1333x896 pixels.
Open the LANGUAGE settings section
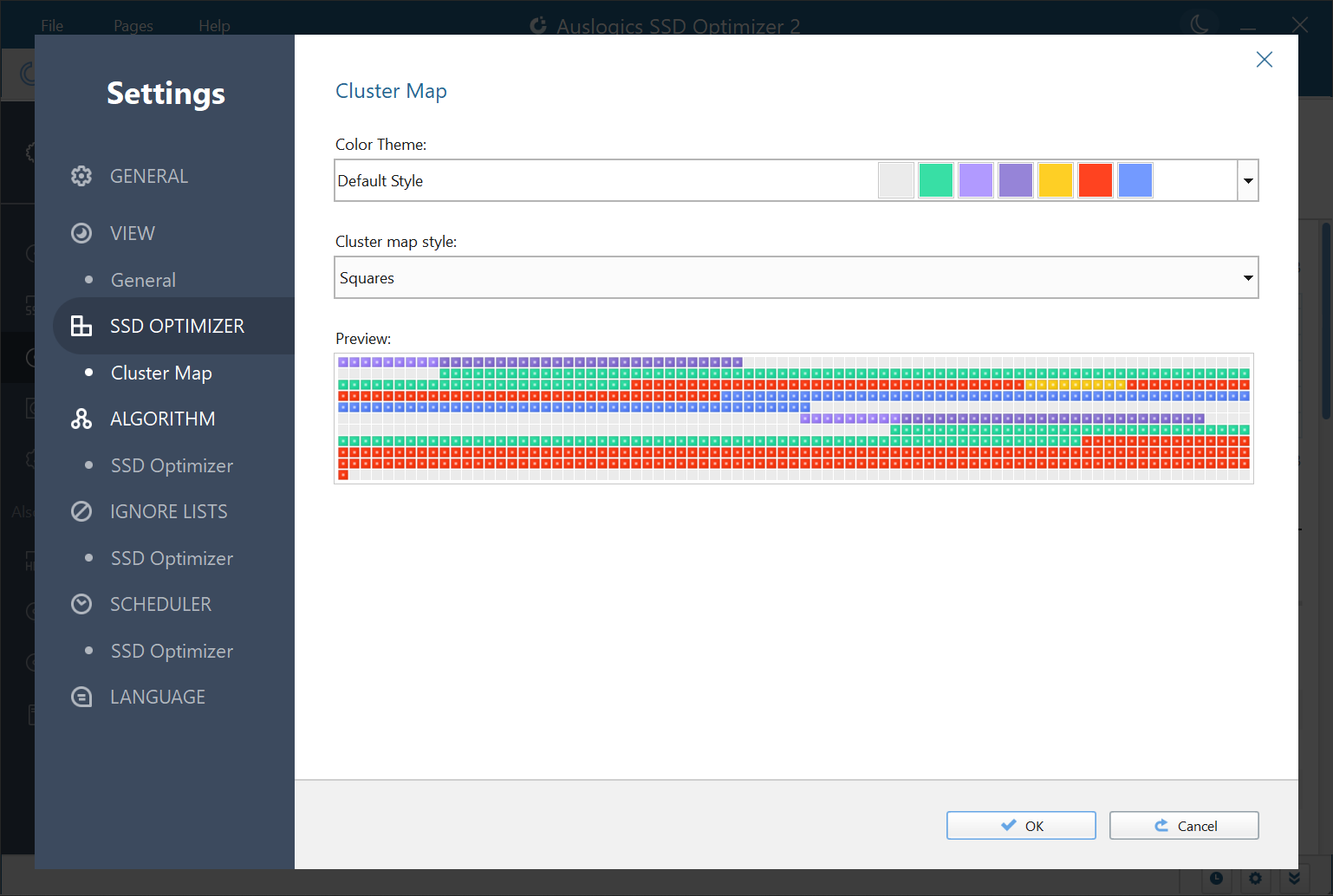(x=158, y=697)
